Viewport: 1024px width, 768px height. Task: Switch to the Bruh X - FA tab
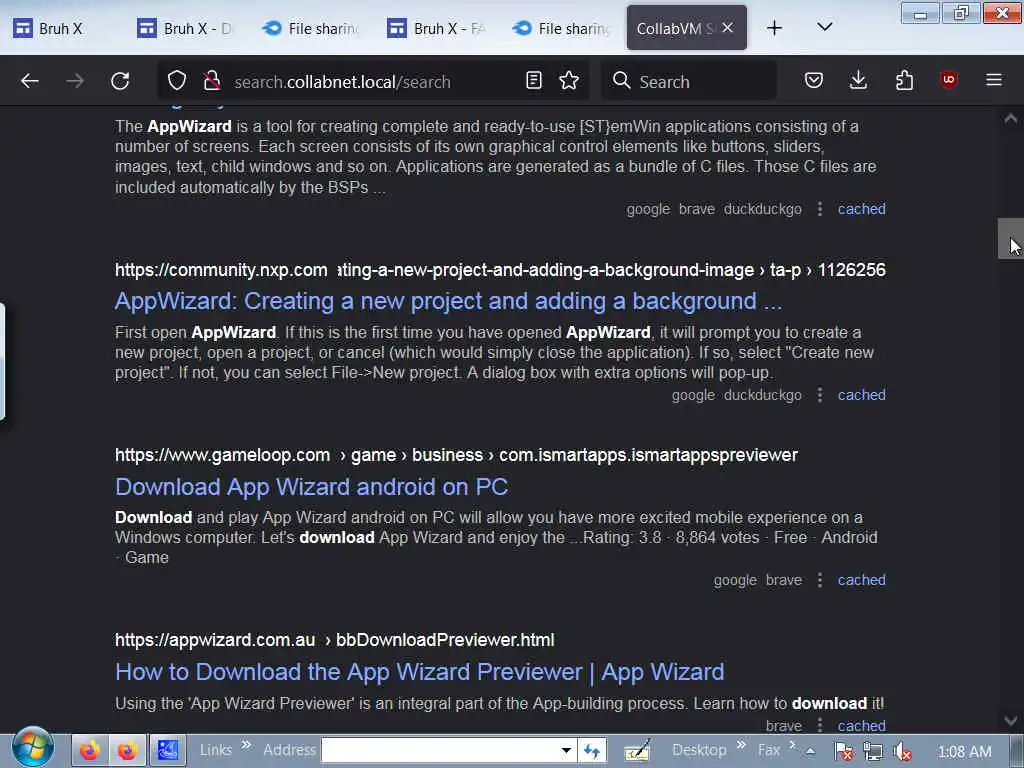(435, 28)
